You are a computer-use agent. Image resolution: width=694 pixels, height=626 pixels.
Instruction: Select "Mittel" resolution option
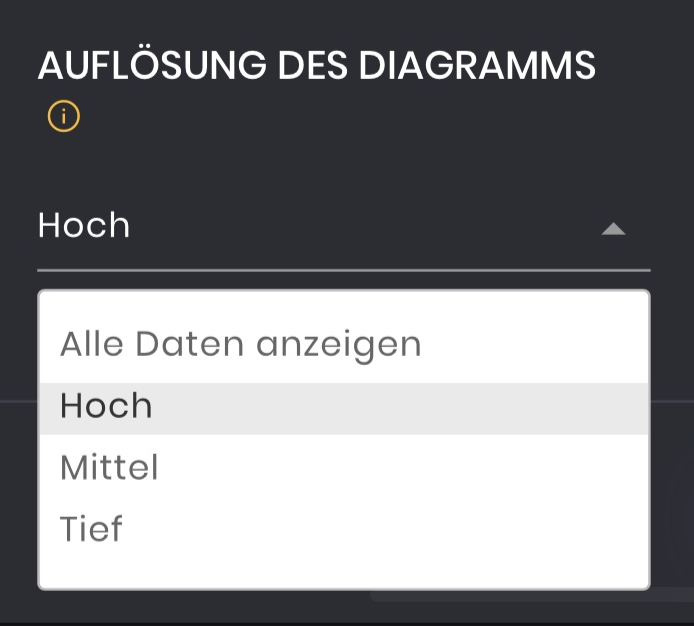coord(110,467)
